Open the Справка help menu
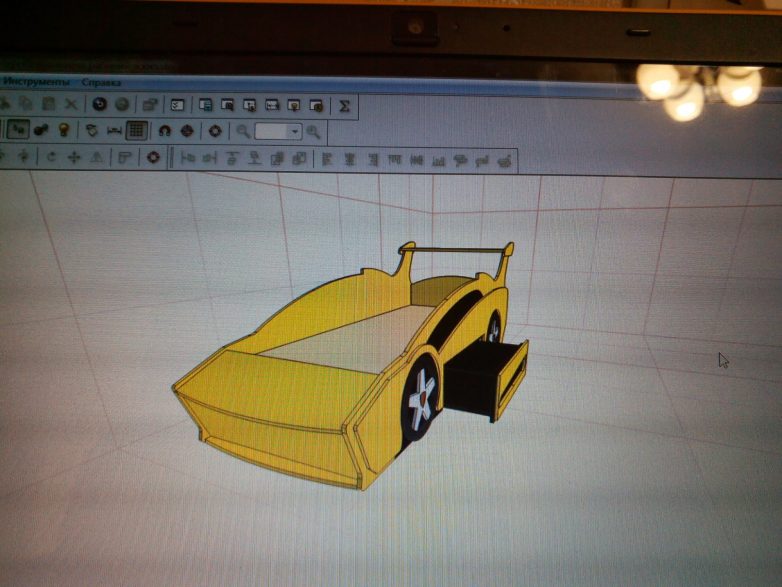782x587 pixels. [x=101, y=81]
